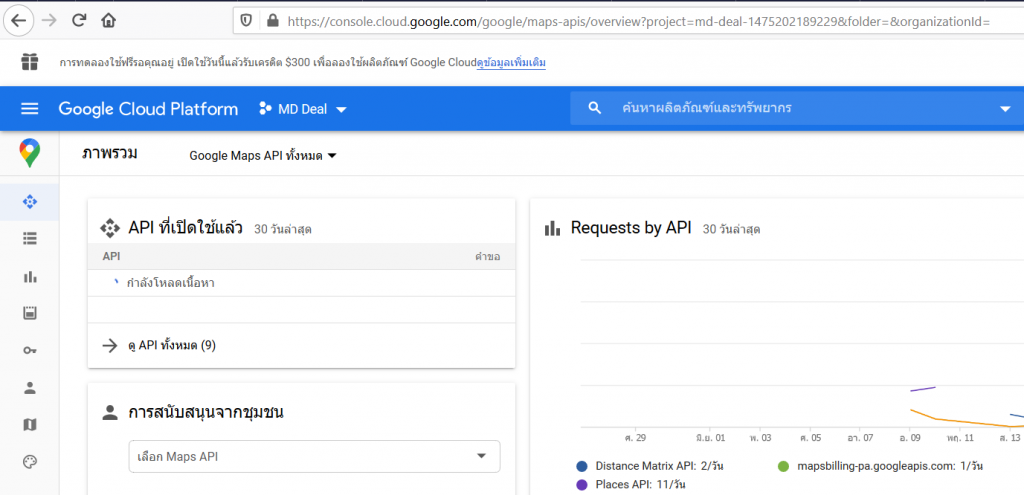The height and width of the screenshot is (495, 1024).
Task: Click the Google Maps pin logo
Action: pos(29,153)
